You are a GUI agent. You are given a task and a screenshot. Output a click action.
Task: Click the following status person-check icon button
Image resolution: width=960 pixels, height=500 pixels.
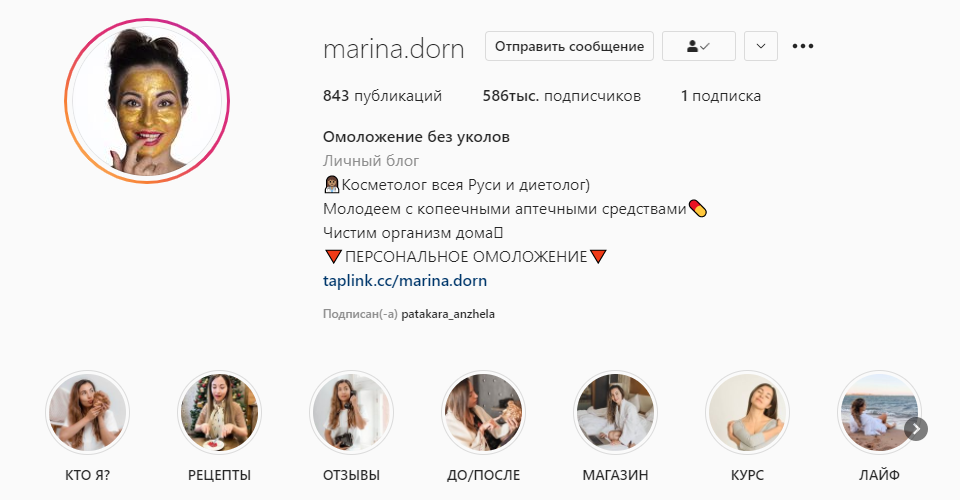click(699, 46)
